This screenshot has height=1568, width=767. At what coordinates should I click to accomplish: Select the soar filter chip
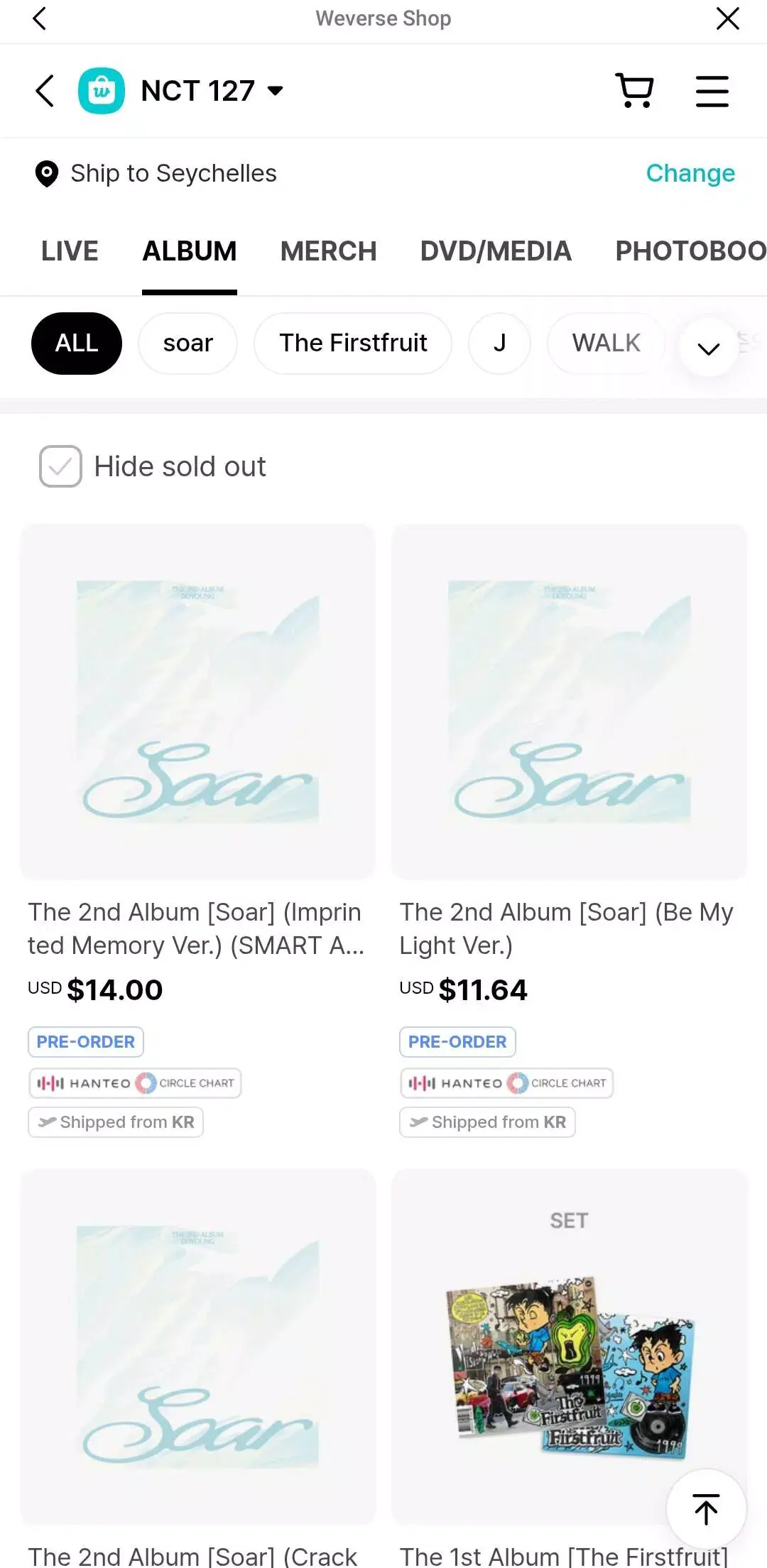pyautogui.click(x=187, y=344)
